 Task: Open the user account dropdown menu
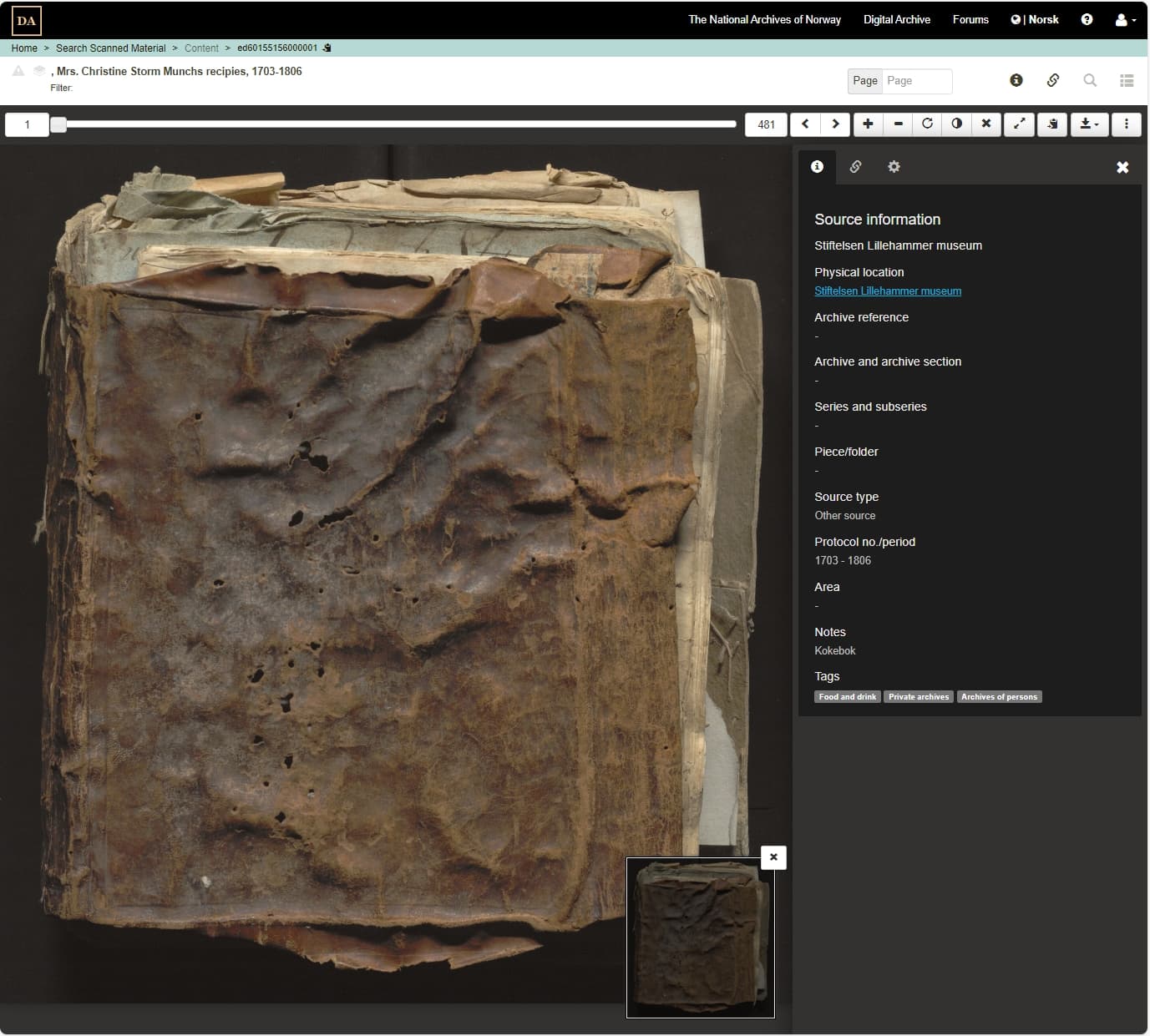tap(1125, 19)
